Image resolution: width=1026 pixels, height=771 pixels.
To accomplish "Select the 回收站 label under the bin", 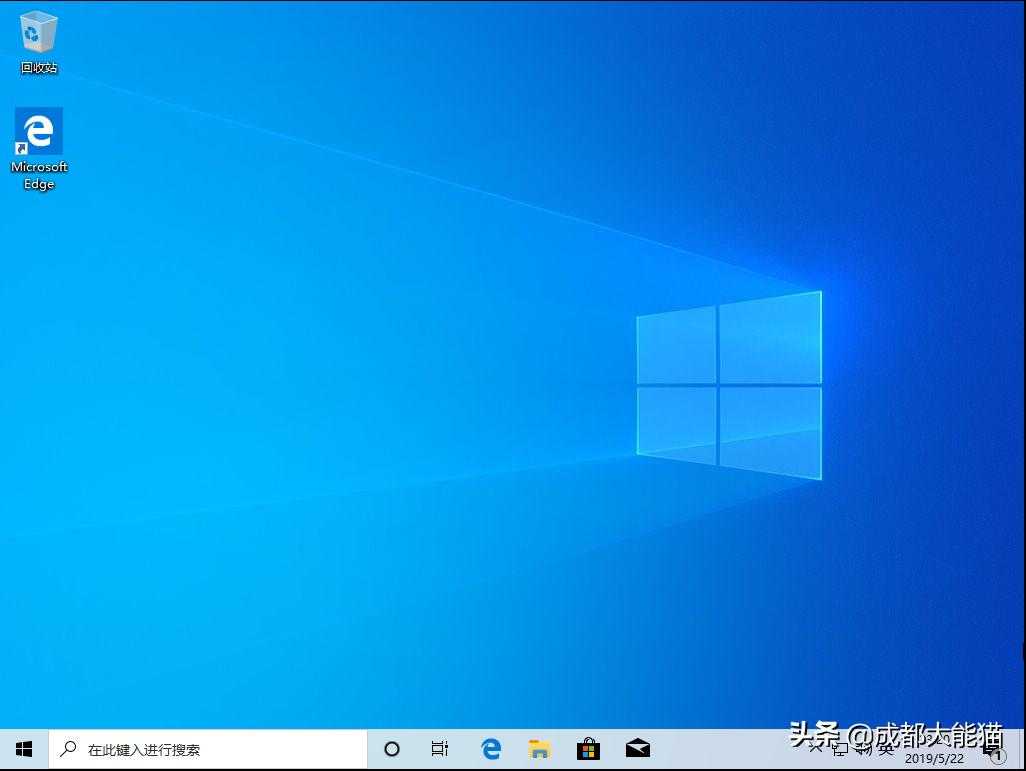I will pyautogui.click(x=38, y=69).
